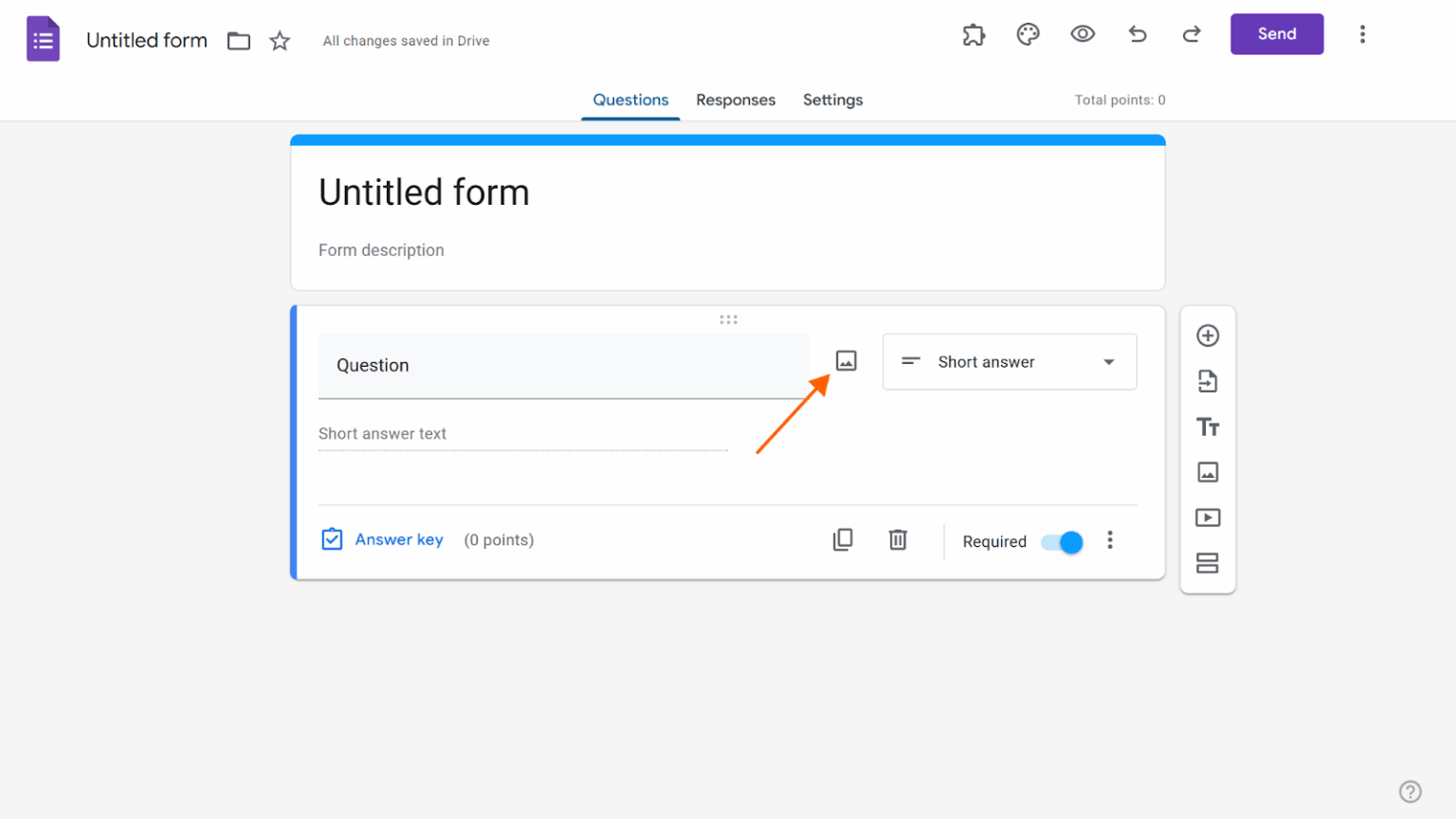Duplicate the current question
The width and height of the screenshot is (1456, 819).
[843, 538]
